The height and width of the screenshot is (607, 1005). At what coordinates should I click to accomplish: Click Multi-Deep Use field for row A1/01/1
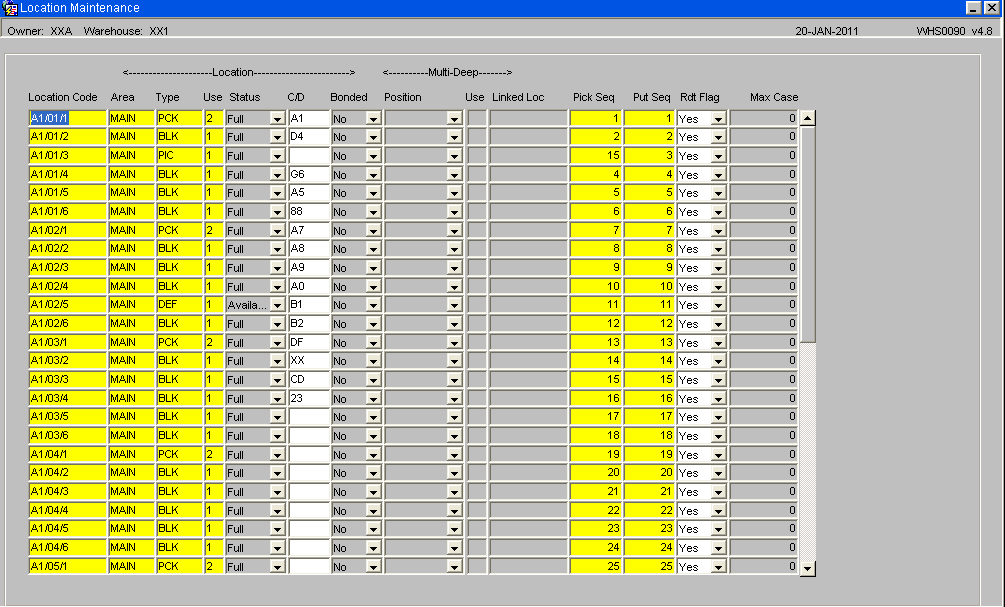(x=477, y=118)
